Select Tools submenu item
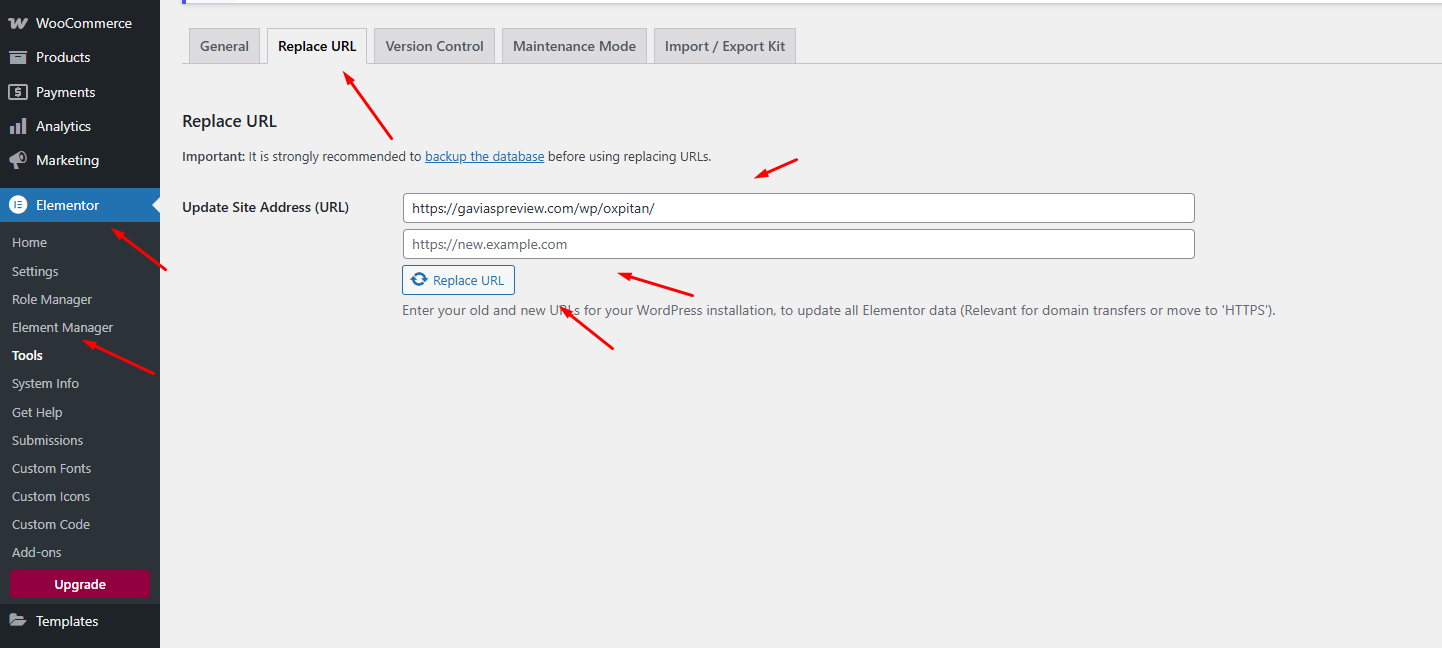The width and height of the screenshot is (1442, 648). 27,355
